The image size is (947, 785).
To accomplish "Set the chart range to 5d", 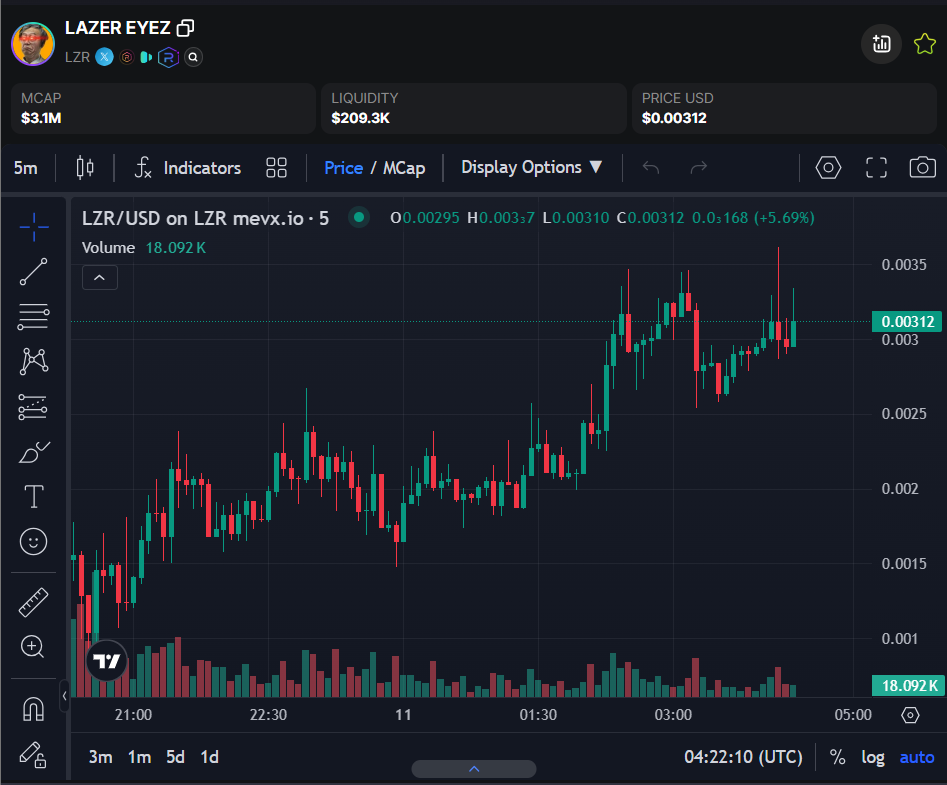I will point(175,757).
